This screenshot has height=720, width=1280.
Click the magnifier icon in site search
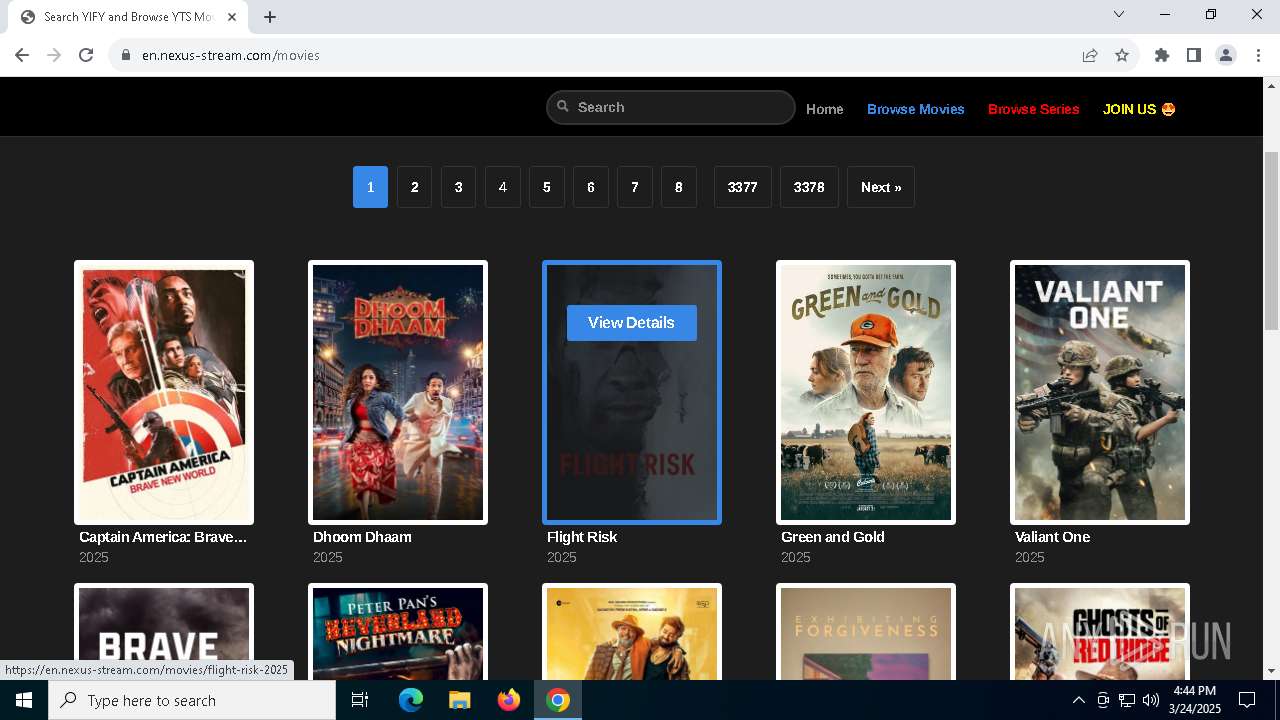click(563, 106)
